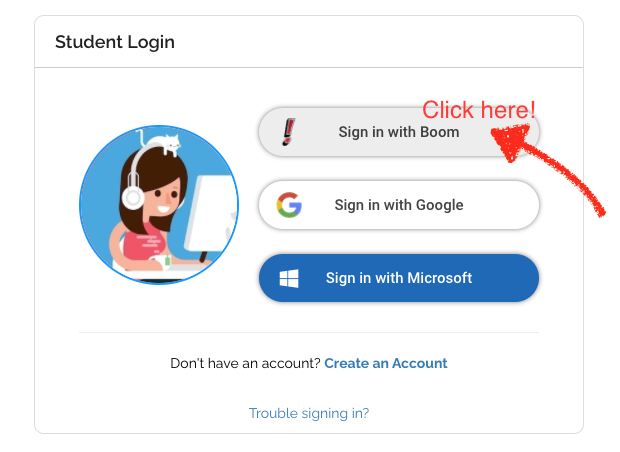Click the computer monitor in the illustration
This screenshot has width=620, height=452.
(x=210, y=216)
